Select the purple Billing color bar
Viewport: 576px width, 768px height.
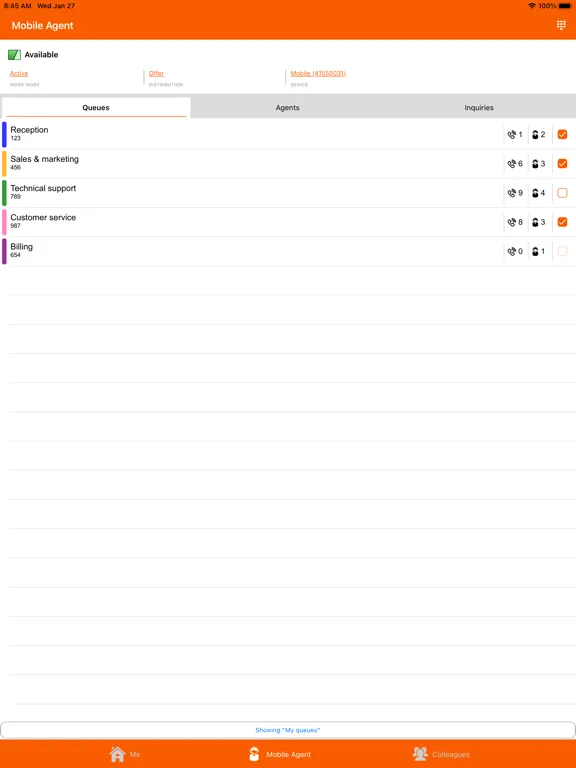(x=4, y=251)
